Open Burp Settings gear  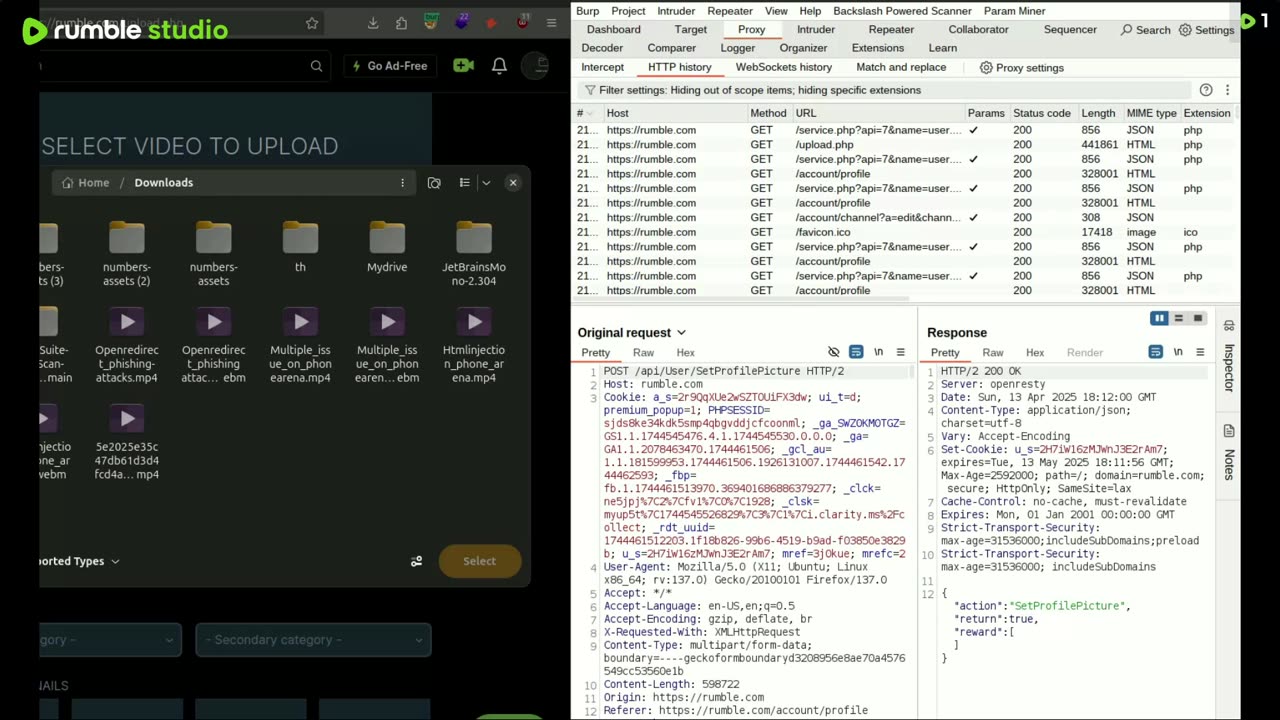tap(1206, 30)
